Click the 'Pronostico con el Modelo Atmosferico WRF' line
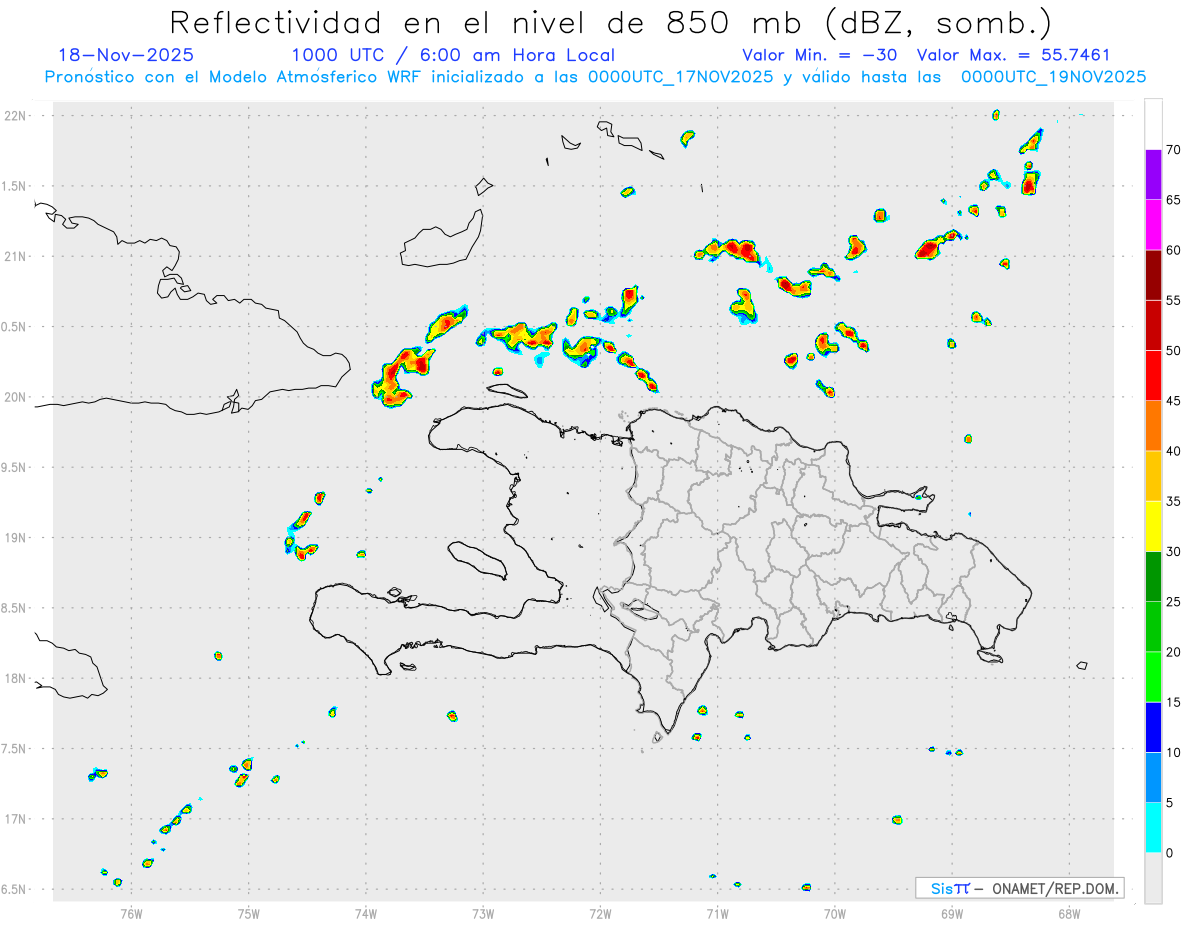 point(595,76)
